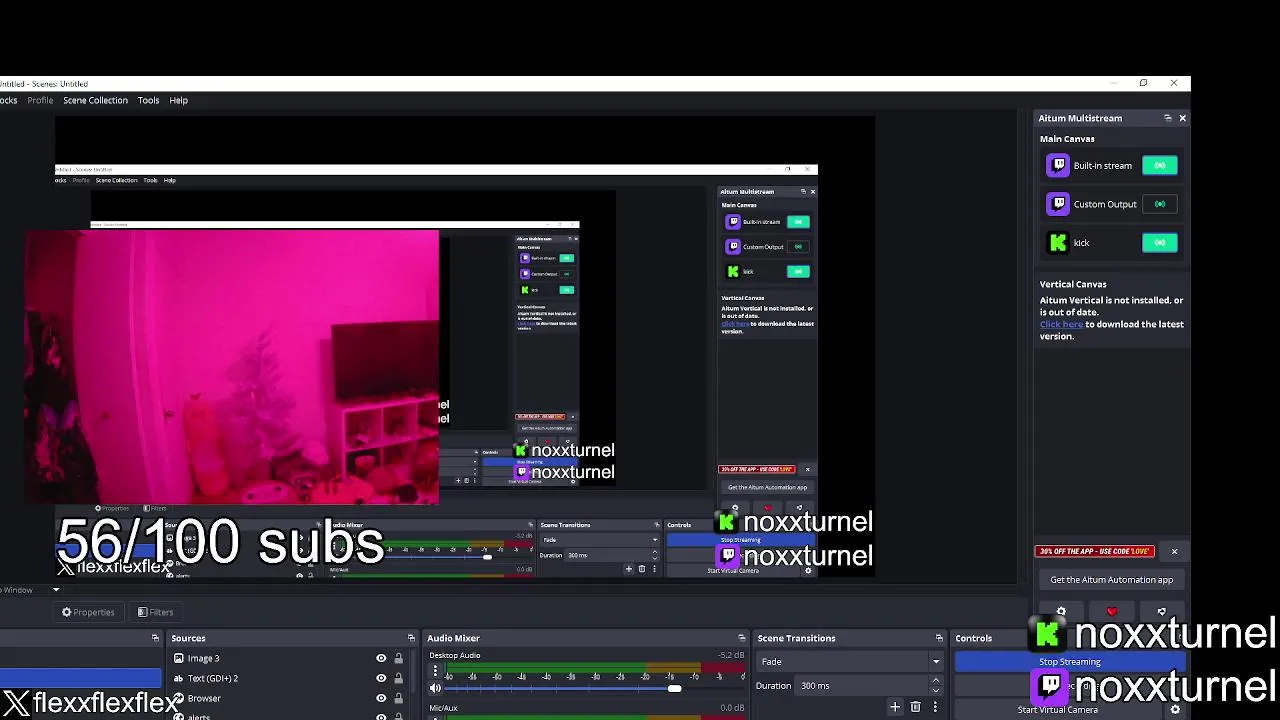
Task: Float the Scenes dock panel
Action: pos(155,638)
